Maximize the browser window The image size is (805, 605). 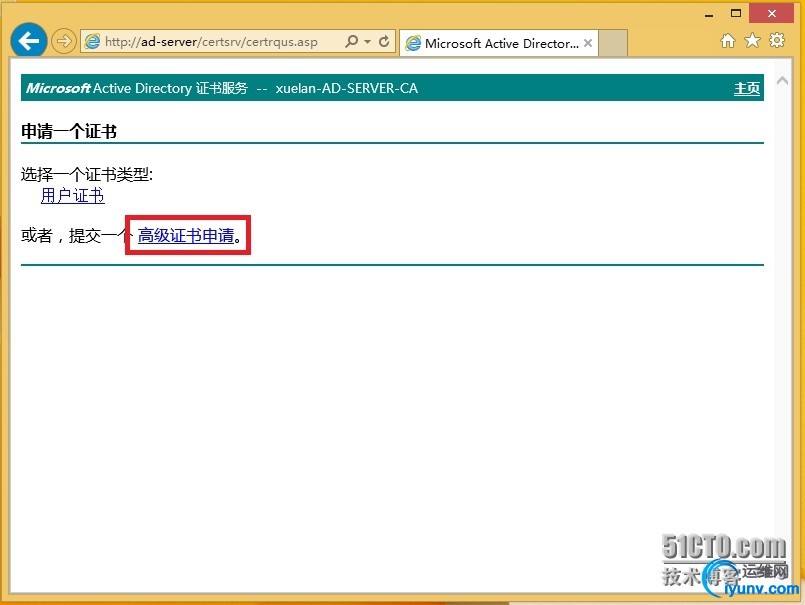tap(736, 13)
